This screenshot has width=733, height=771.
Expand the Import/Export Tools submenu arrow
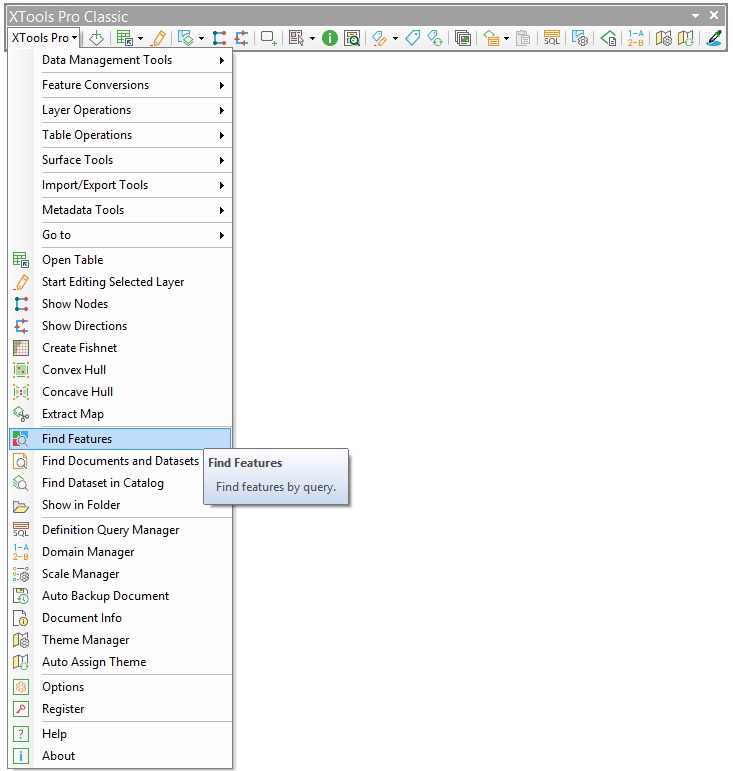click(222, 185)
